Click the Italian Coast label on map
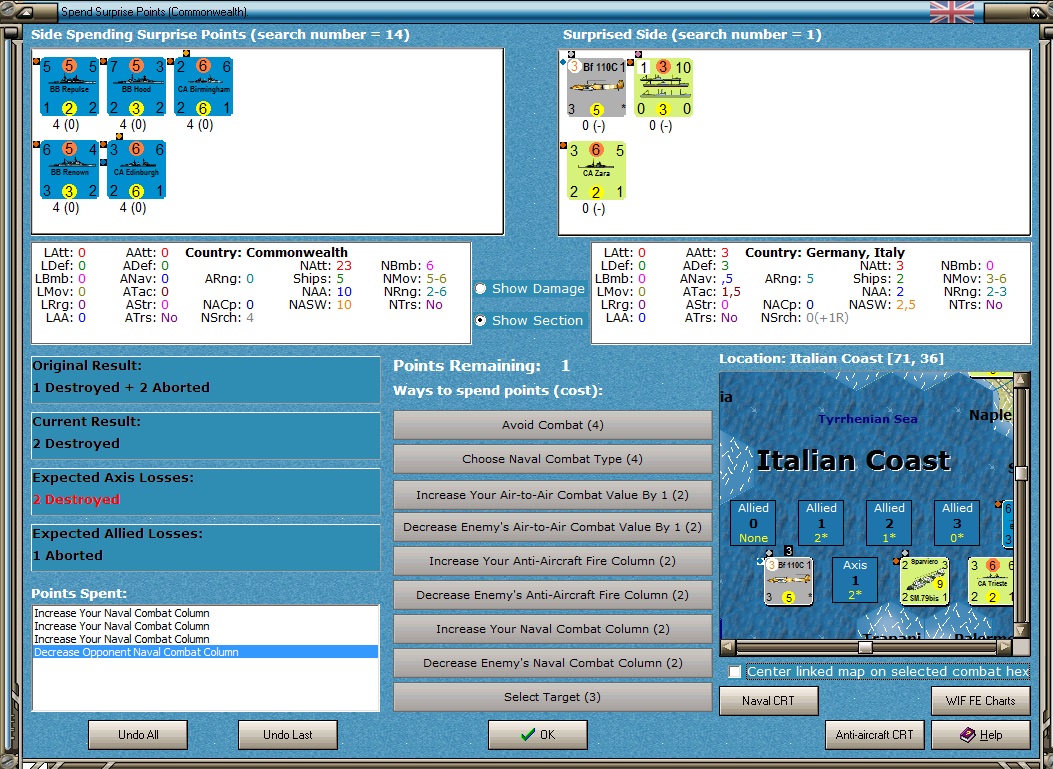The height and width of the screenshot is (769, 1053). pyautogui.click(x=853, y=461)
